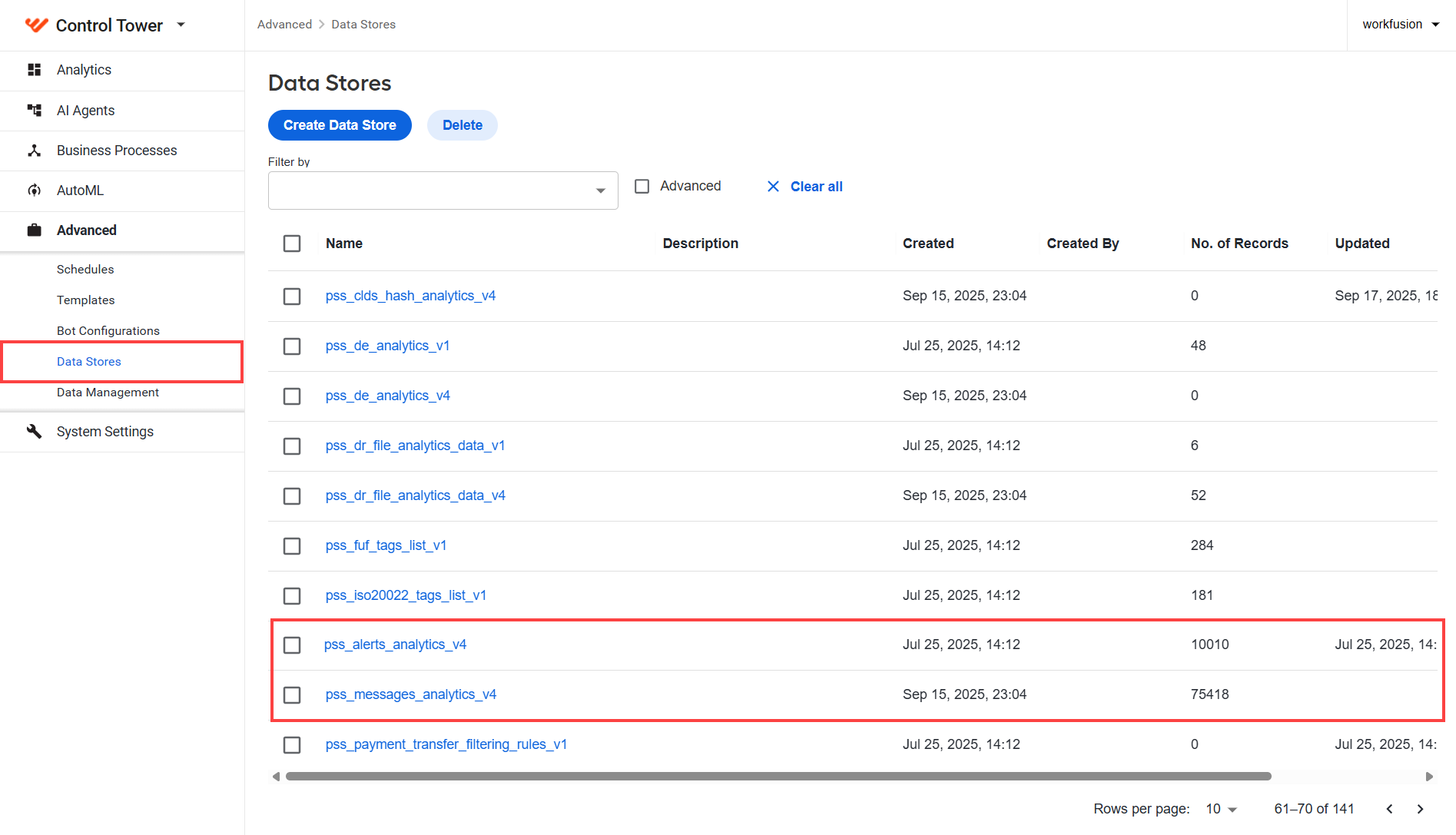This screenshot has height=835, width=1456.
Task: Open the Data Management submenu item
Action: coord(108,393)
